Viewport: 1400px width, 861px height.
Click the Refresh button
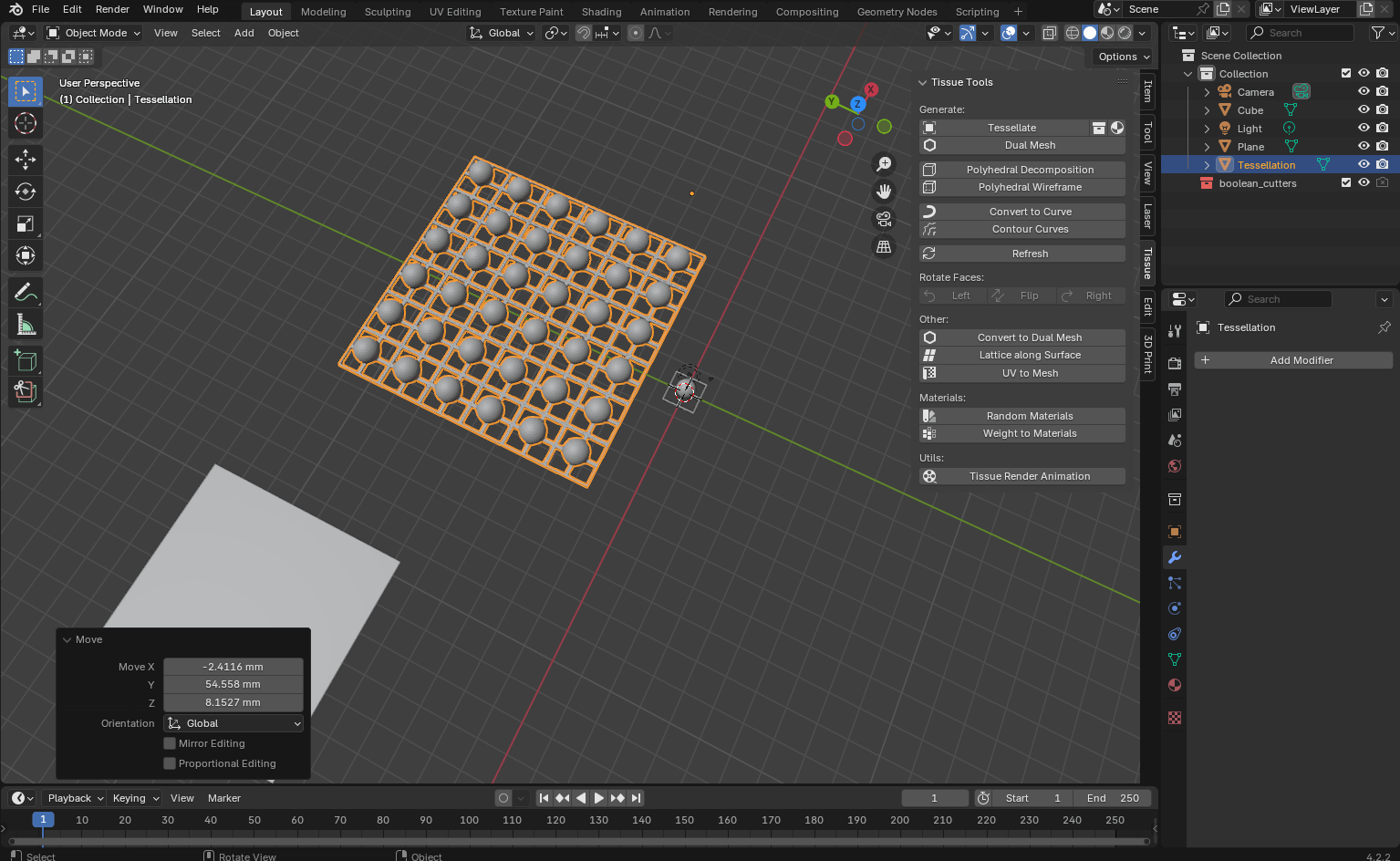(1022, 254)
